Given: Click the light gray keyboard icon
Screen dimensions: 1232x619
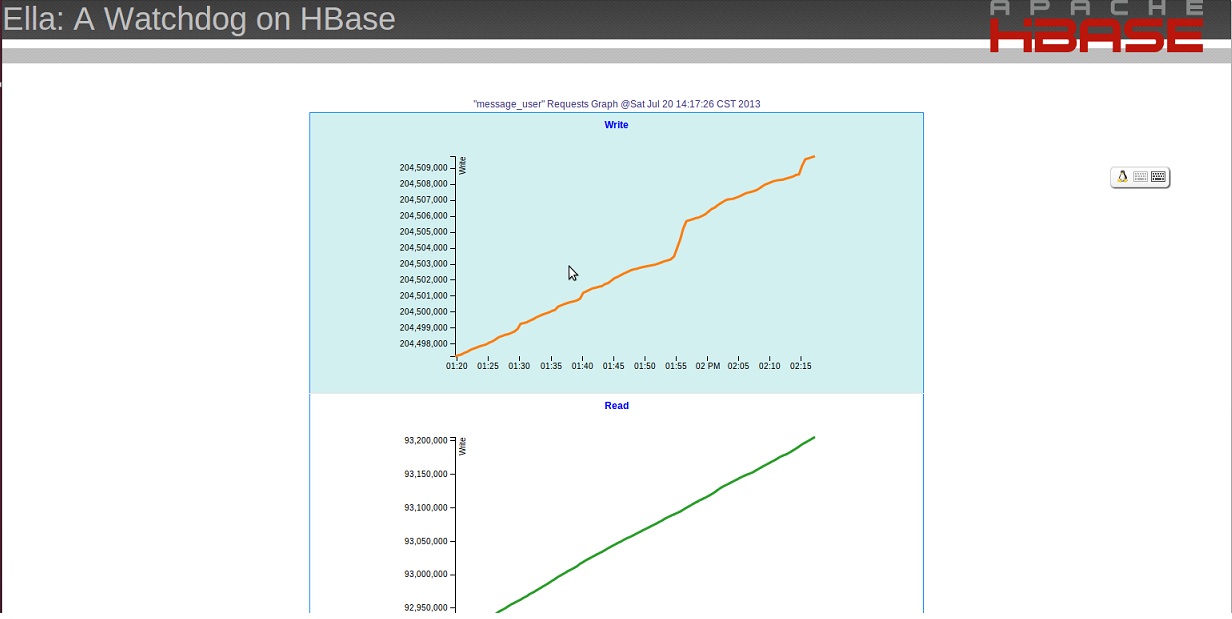Looking at the screenshot, I should [1140, 177].
